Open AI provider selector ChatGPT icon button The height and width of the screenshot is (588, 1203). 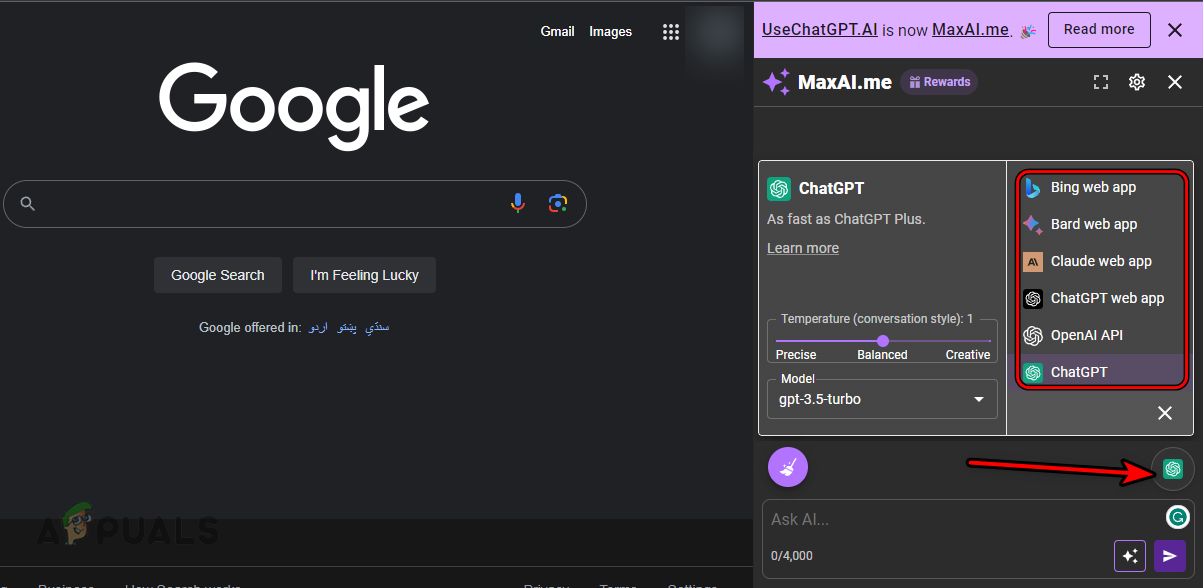(x=1173, y=468)
